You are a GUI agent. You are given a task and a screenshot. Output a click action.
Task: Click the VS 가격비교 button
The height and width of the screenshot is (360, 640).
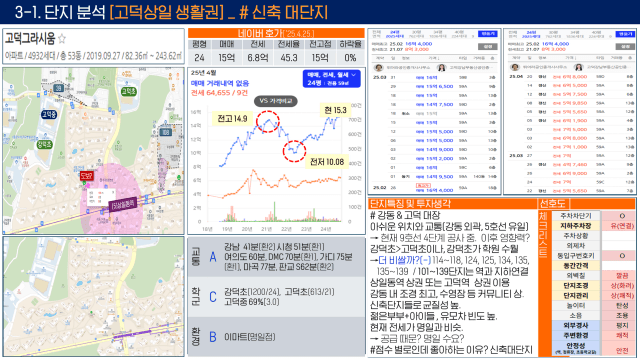click(x=276, y=101)
